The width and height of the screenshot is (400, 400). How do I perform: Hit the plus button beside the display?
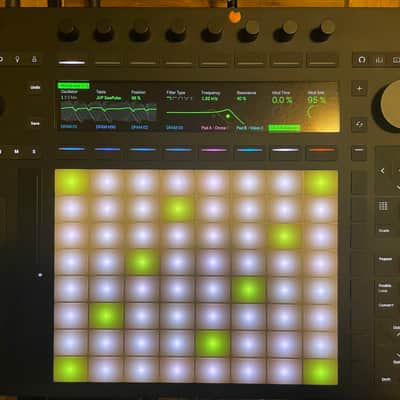(x=359, y=89)
